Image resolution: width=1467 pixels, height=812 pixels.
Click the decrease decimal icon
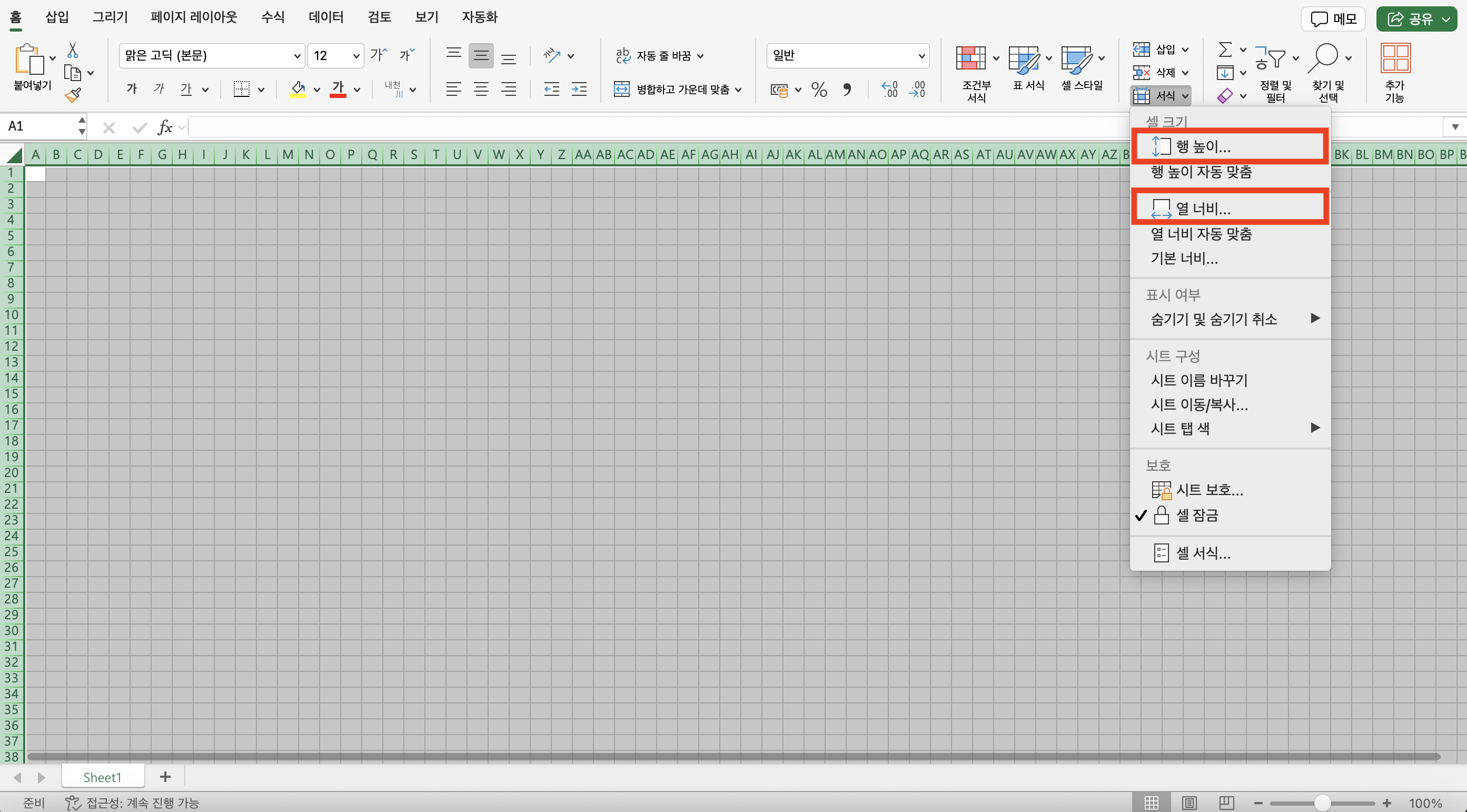pos(917,90)
